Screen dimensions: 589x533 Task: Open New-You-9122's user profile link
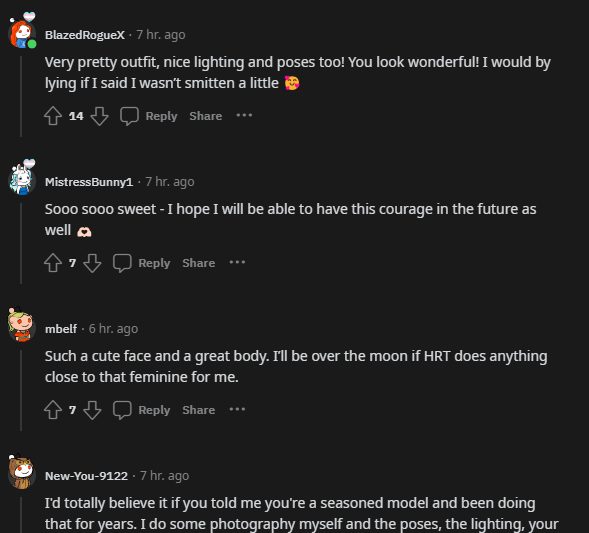pyautogui.click(x=86, y=476)
